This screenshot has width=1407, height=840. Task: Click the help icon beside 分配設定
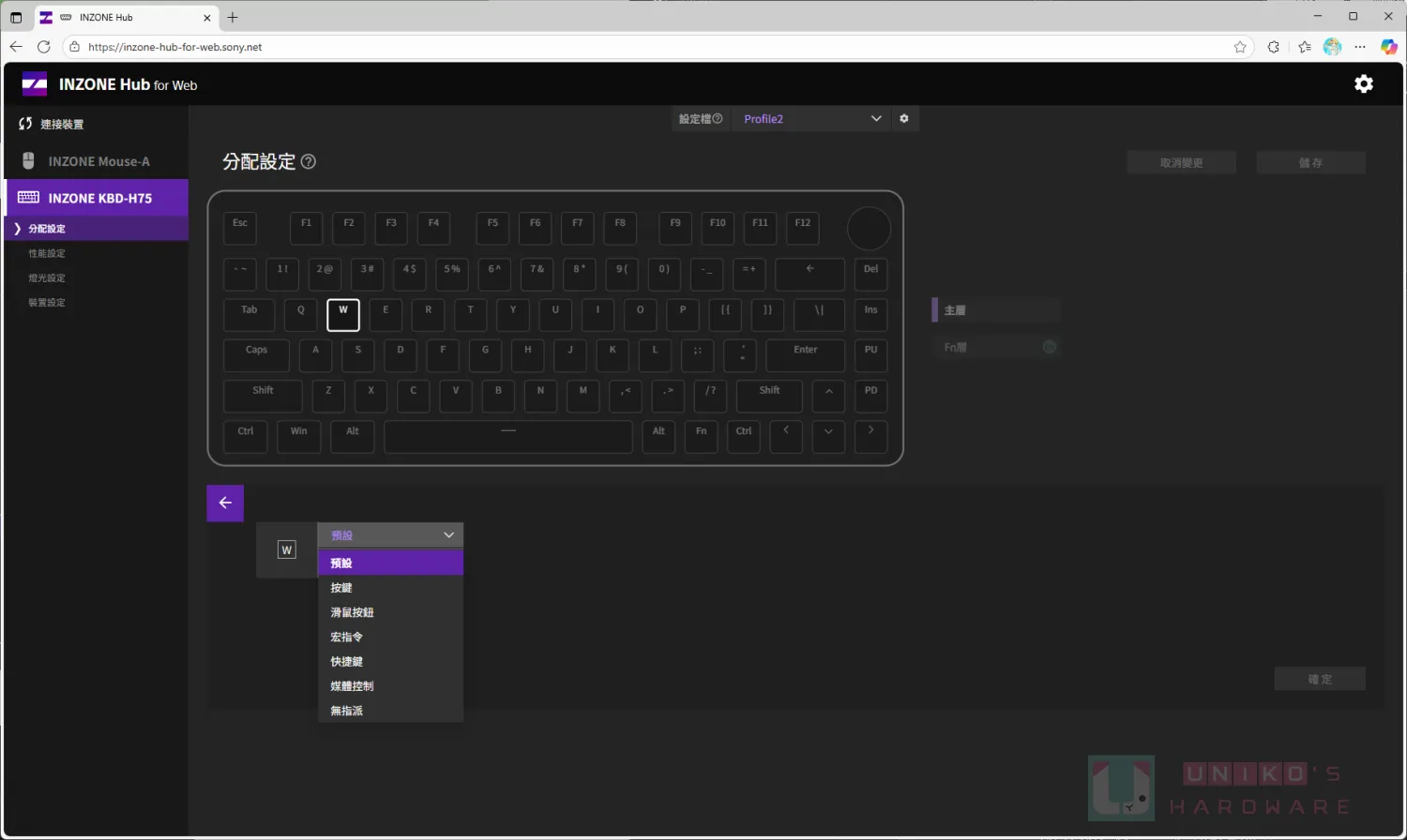(309, 162)
